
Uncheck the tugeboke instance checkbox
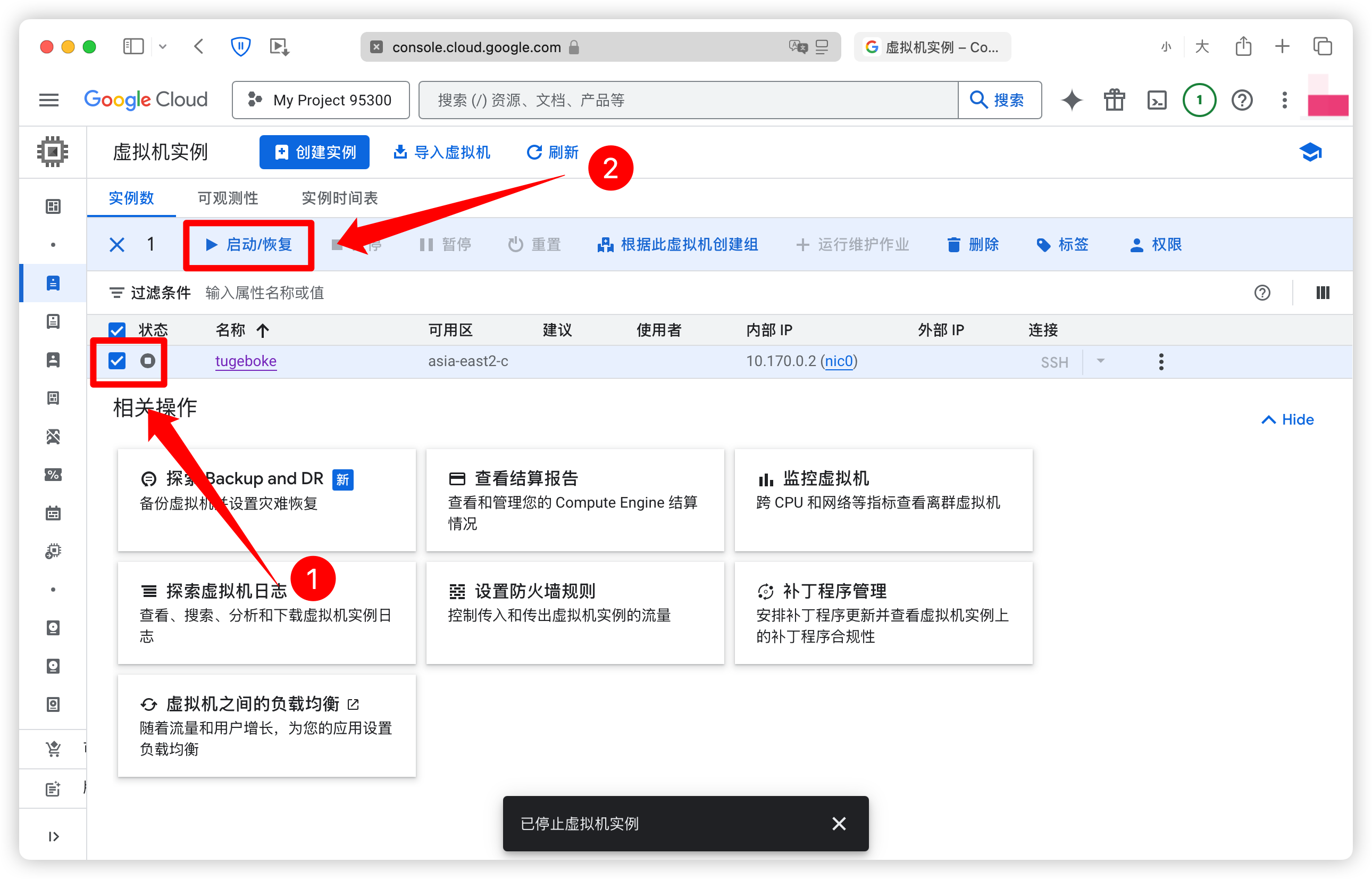point(117,361)
